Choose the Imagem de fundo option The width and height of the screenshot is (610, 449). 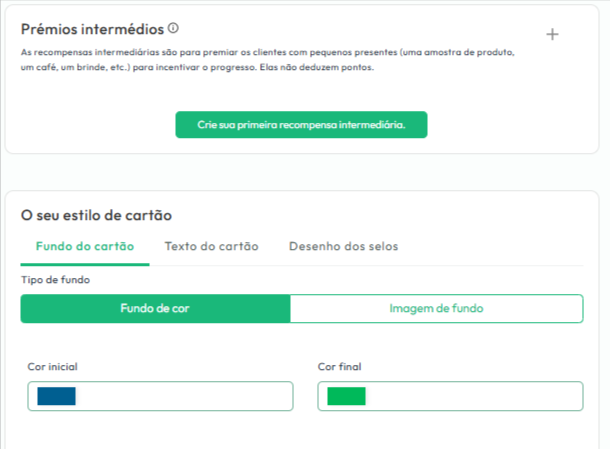click(x=436, y=308)
